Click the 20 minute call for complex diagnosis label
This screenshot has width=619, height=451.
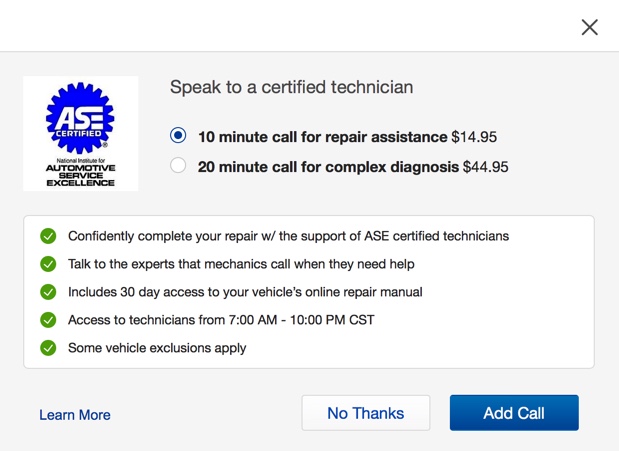coord(328,167)
